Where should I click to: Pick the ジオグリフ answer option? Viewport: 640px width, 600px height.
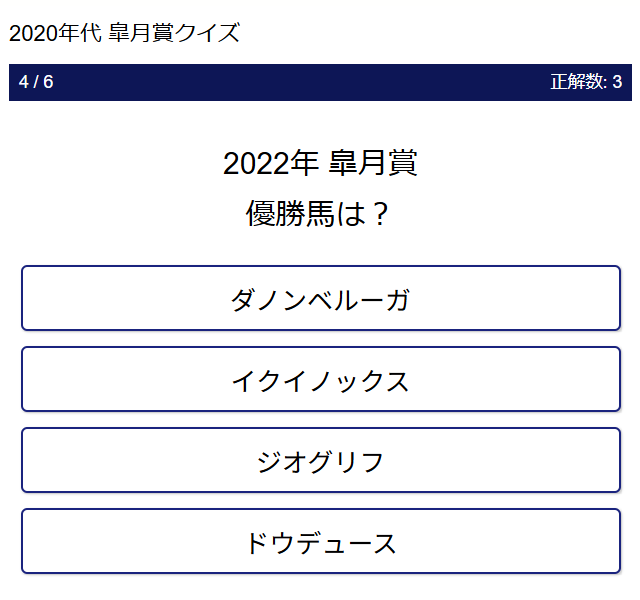click(x=320, y=460)
